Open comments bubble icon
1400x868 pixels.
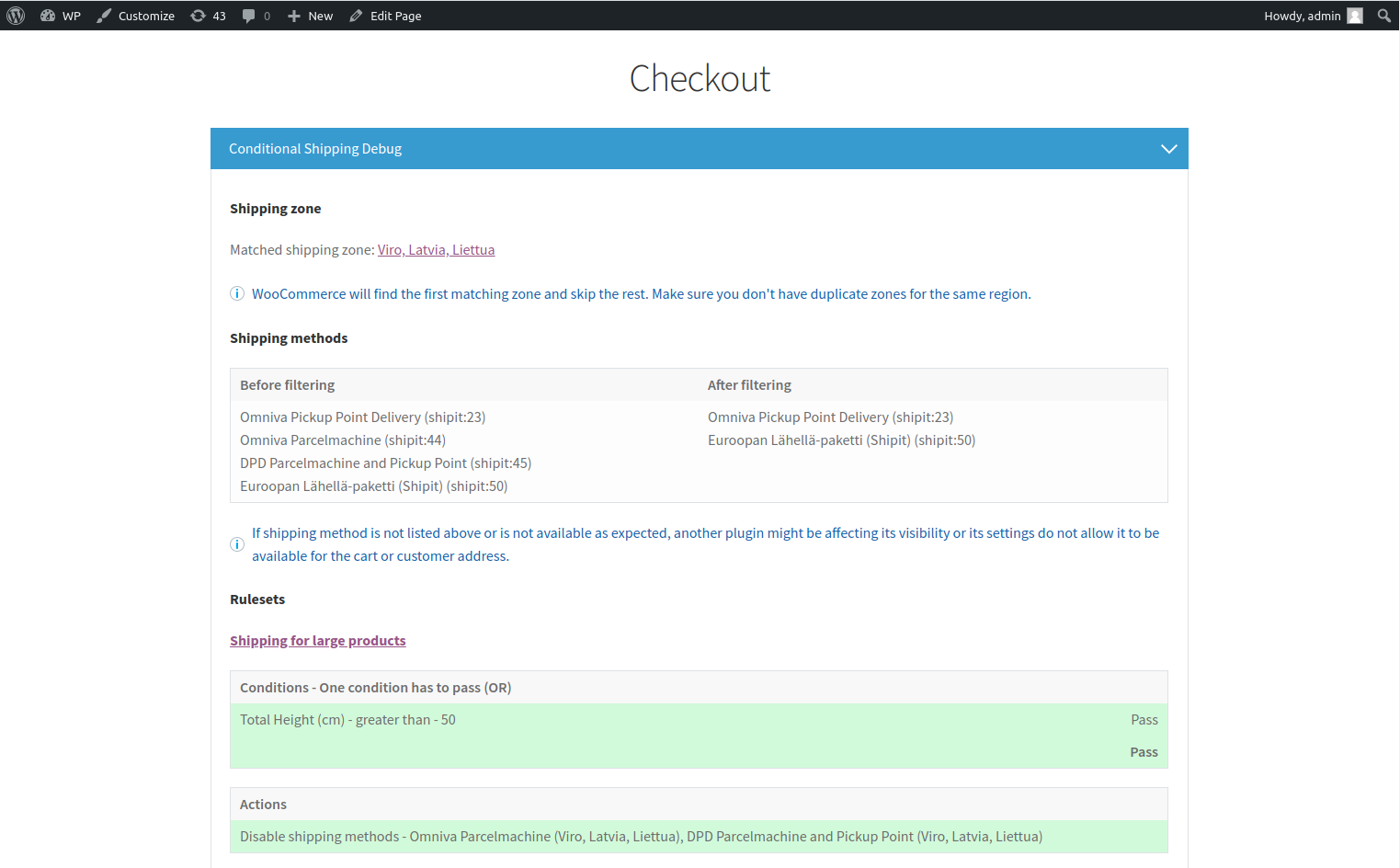(x=248, y=16)
